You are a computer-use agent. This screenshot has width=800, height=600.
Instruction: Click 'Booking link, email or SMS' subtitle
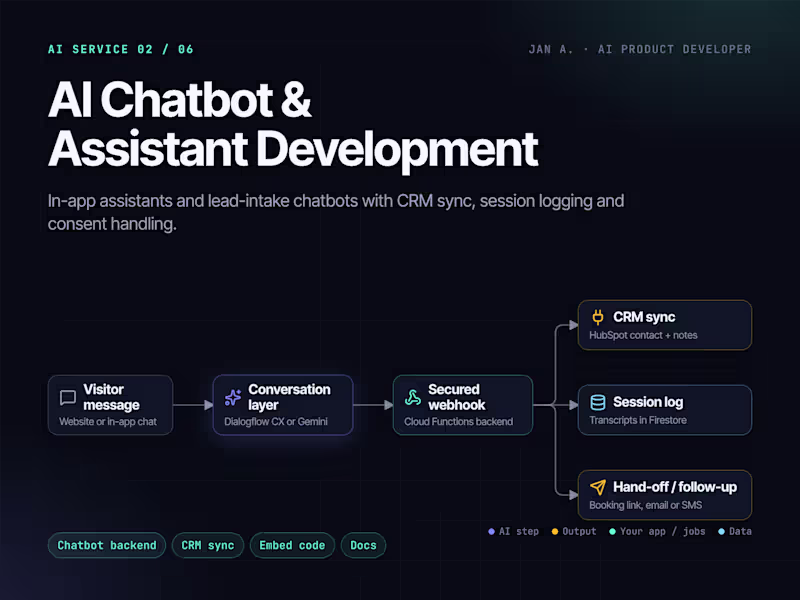pyautogui.click(x=645, y=505)
